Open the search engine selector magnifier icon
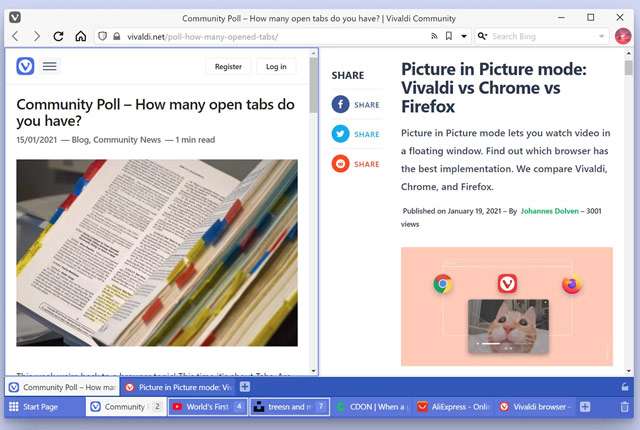 (482, 36)
